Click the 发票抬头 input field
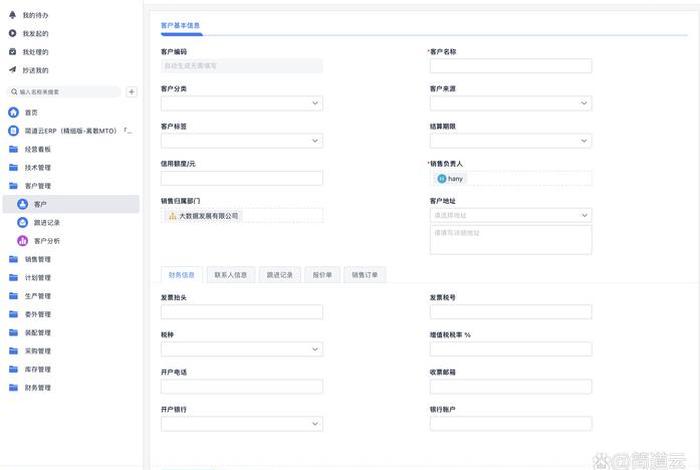Viewport: 700px width, 470px height. pyautogui.click(x=242, y=312)
